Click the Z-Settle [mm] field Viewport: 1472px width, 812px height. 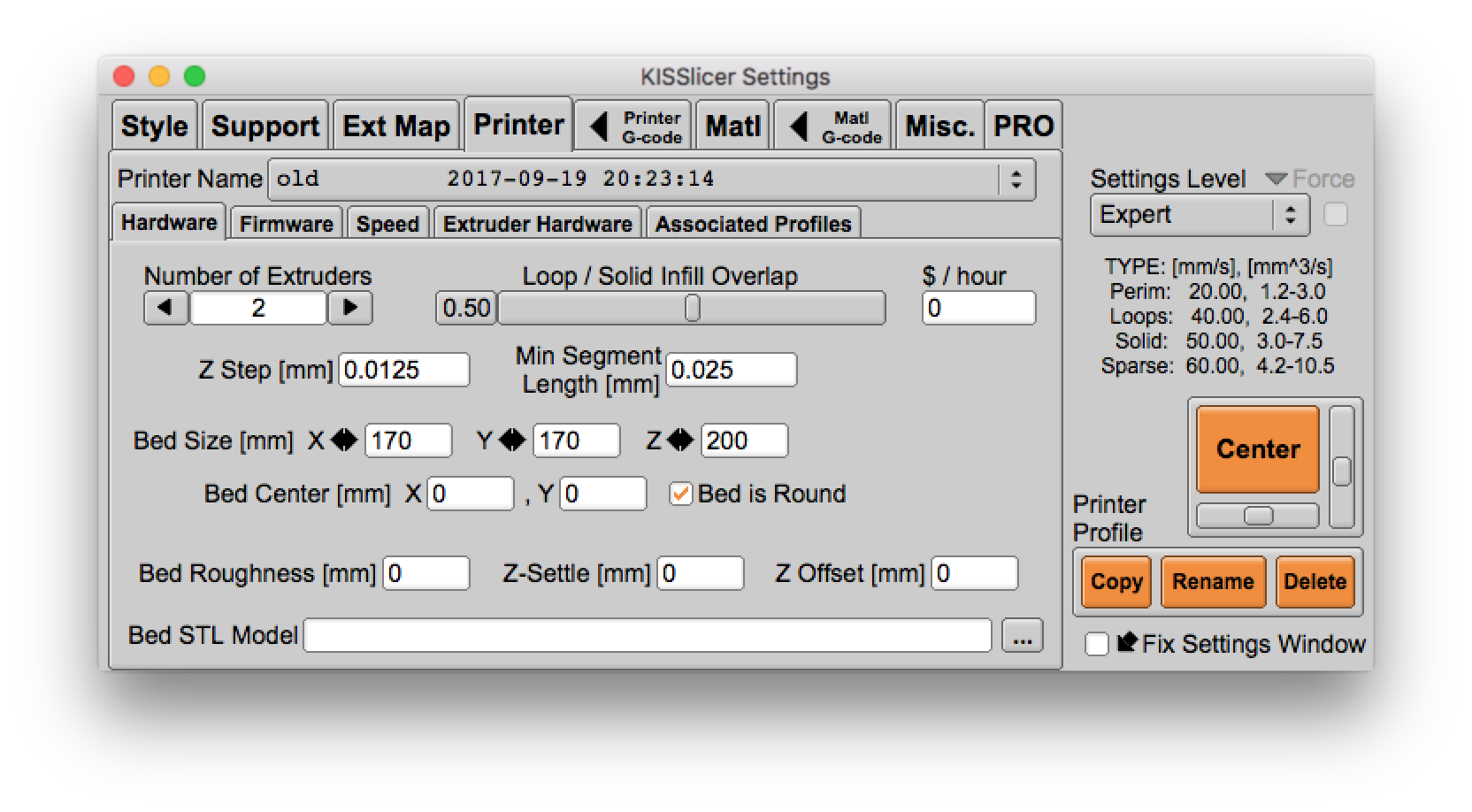(x=701, y=573)
